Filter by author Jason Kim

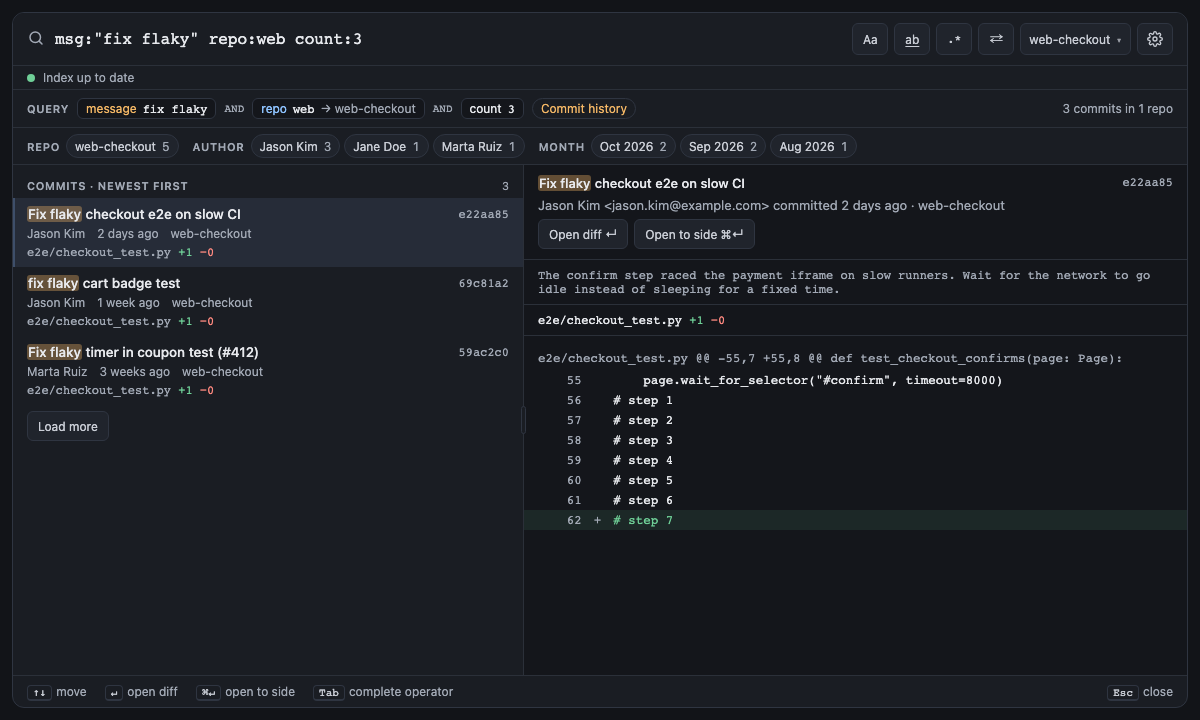click(x=295, y=147)
